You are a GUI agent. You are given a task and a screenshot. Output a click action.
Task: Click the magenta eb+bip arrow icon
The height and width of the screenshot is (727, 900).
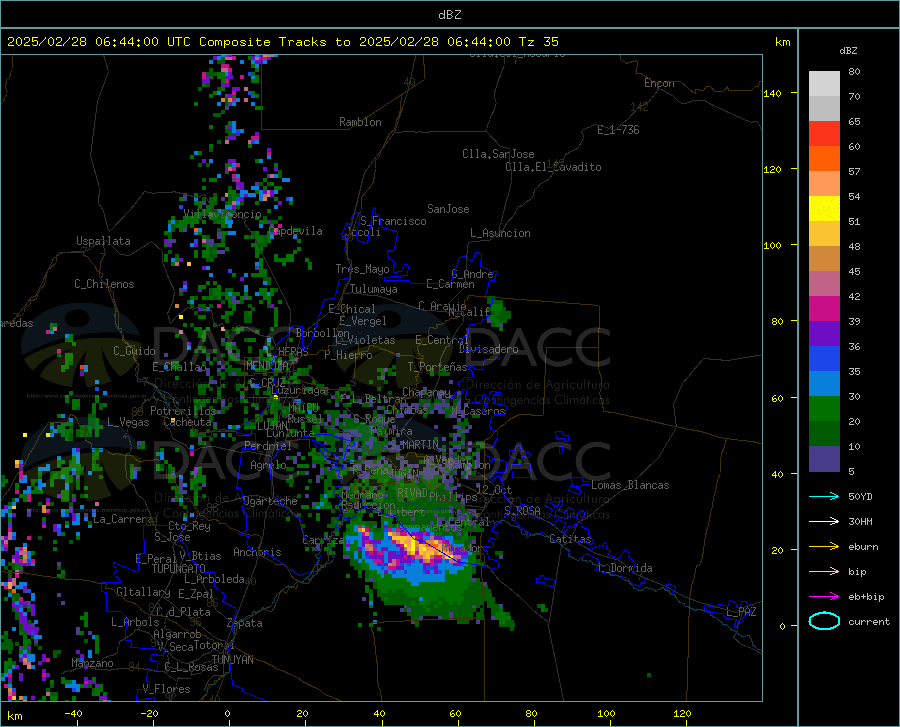tap(824, 596)
